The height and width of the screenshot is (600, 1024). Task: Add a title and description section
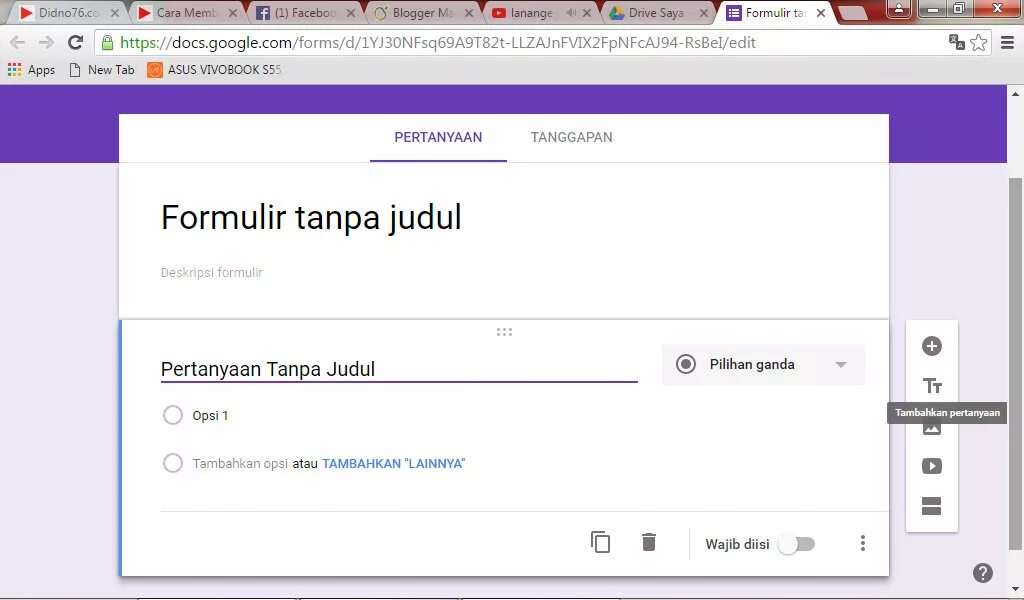931,386
